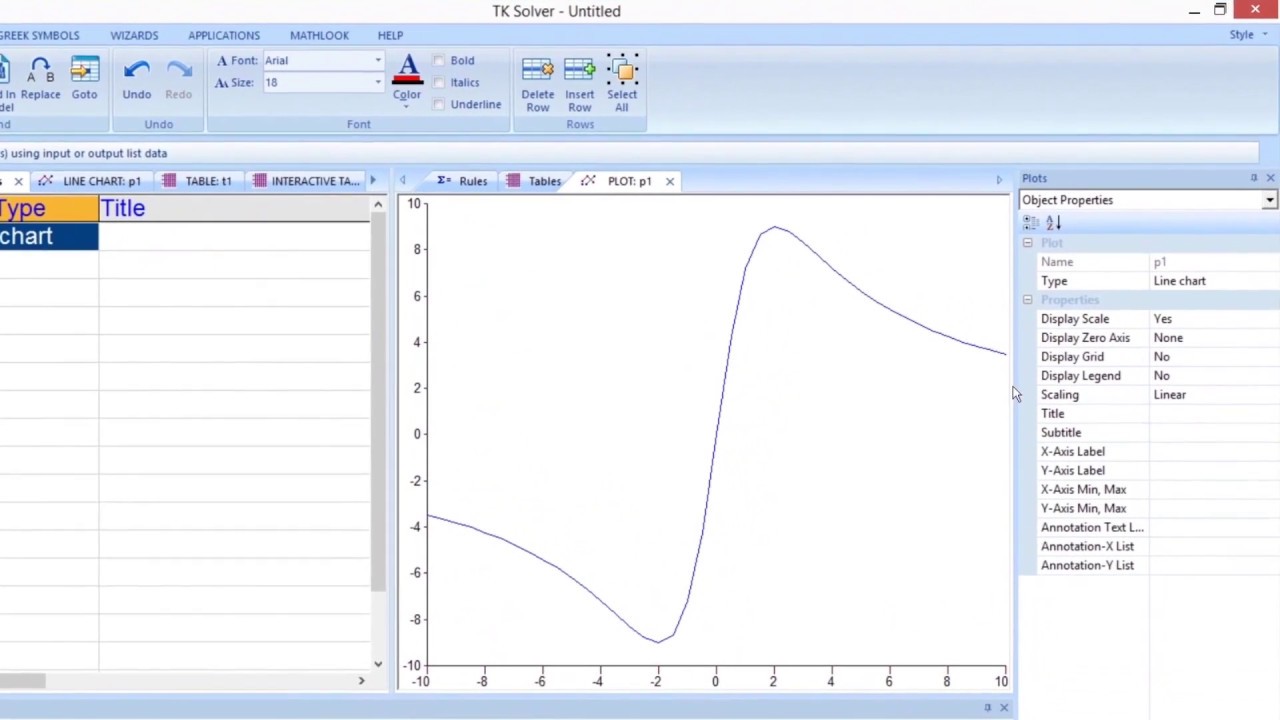The height and width of the screenshot is (720, 1280).
Task: Open the HELP ribbon tab
Action: pyautogui.click(x=390, y=35)
